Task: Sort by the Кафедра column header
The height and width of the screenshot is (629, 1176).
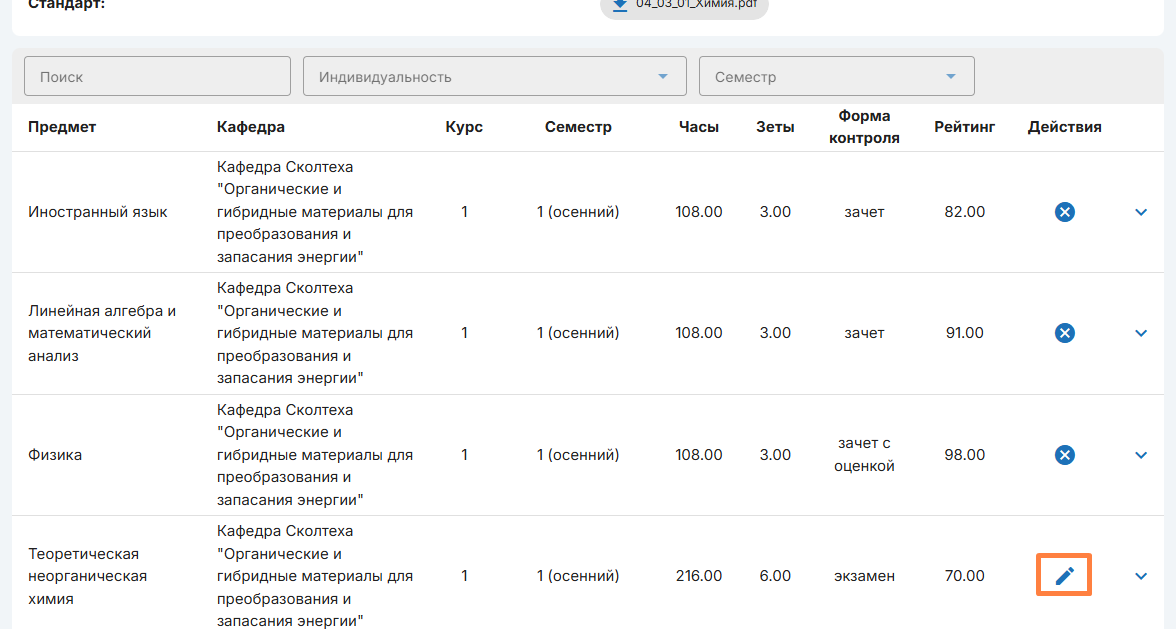Action: click(x=251, y=127)
